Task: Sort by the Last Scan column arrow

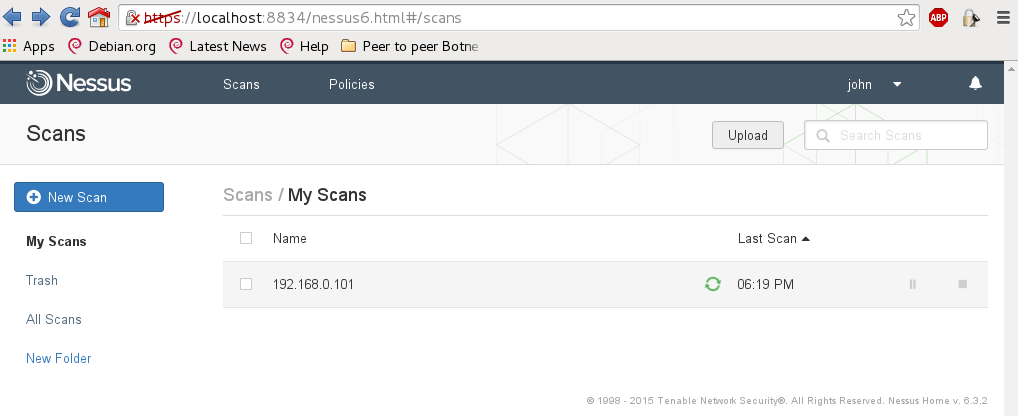Action: click(x=806, y=239)
